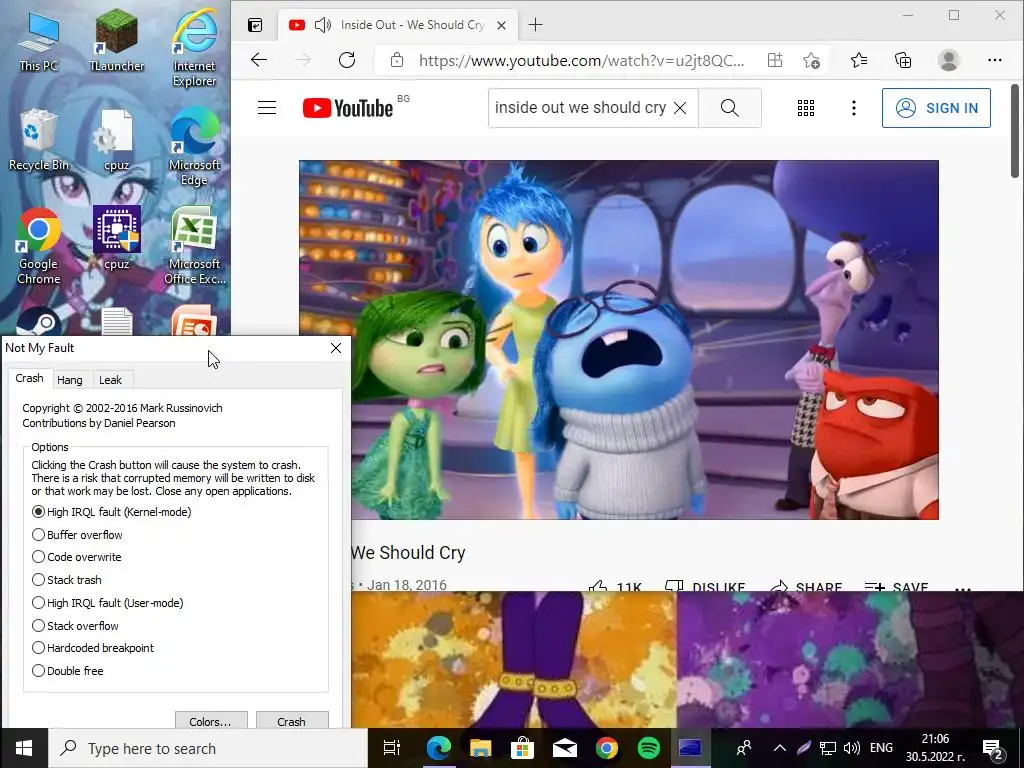View site information lock icon
The image size is (1024, 768).
point(396,61)
